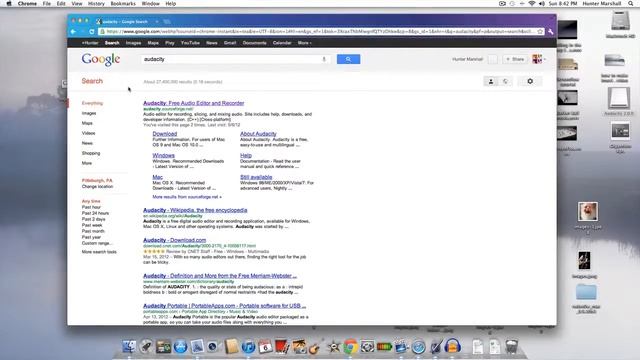Reload the page with Chrome's refresh icon

pos(92,31)
